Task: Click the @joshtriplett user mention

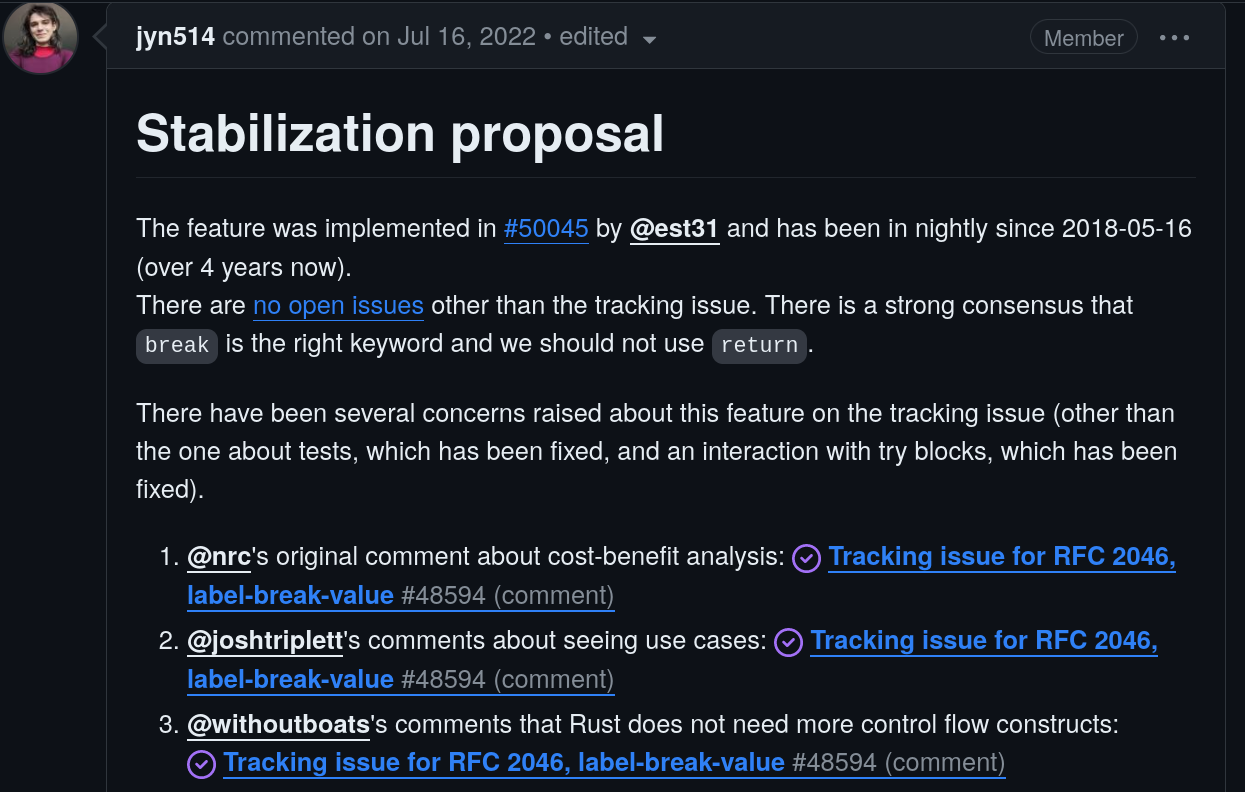Action: [265, 640]
